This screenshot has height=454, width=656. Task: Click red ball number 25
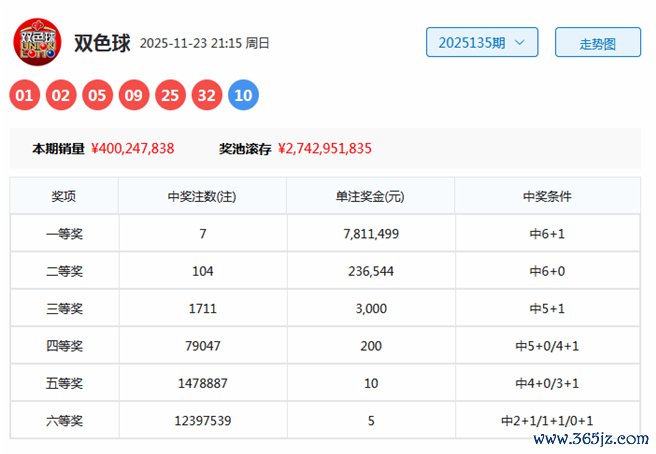170,96
